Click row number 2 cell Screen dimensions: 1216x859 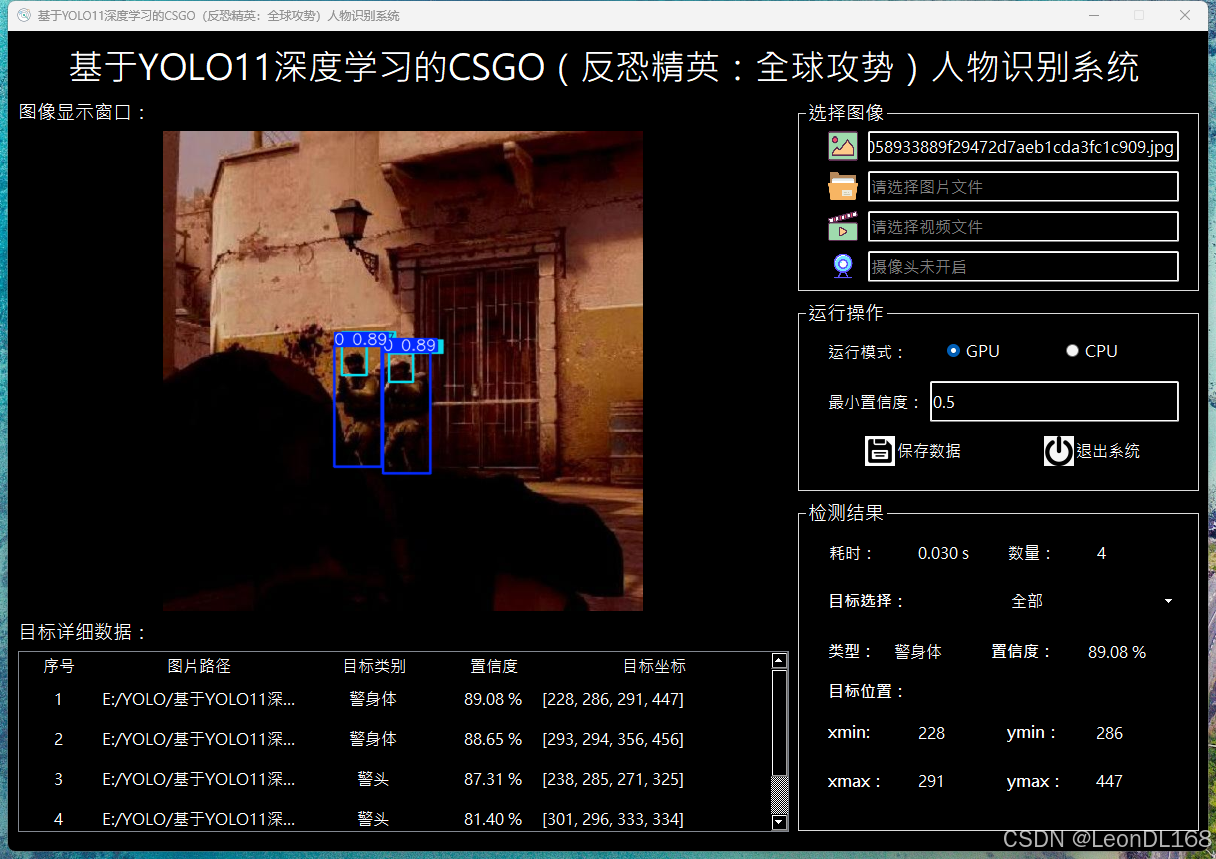(x=58, y=739)
